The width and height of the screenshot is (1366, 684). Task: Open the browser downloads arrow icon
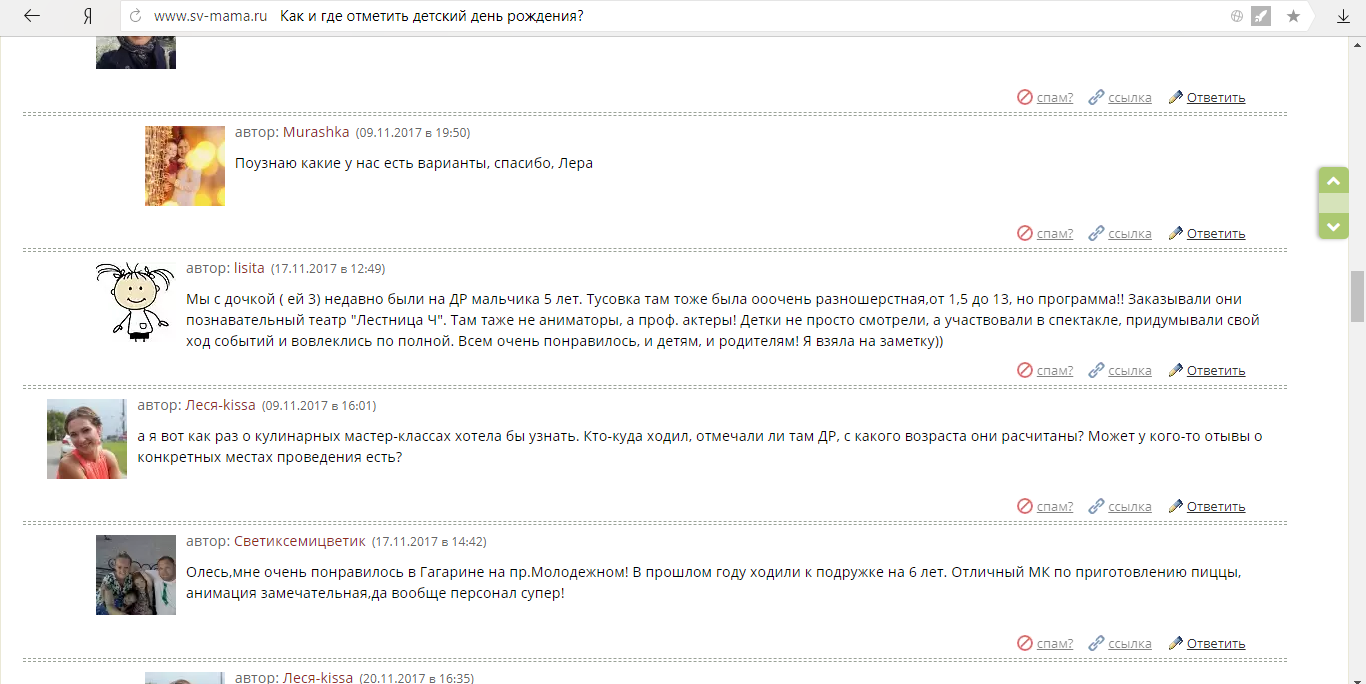coord(1344,16)
